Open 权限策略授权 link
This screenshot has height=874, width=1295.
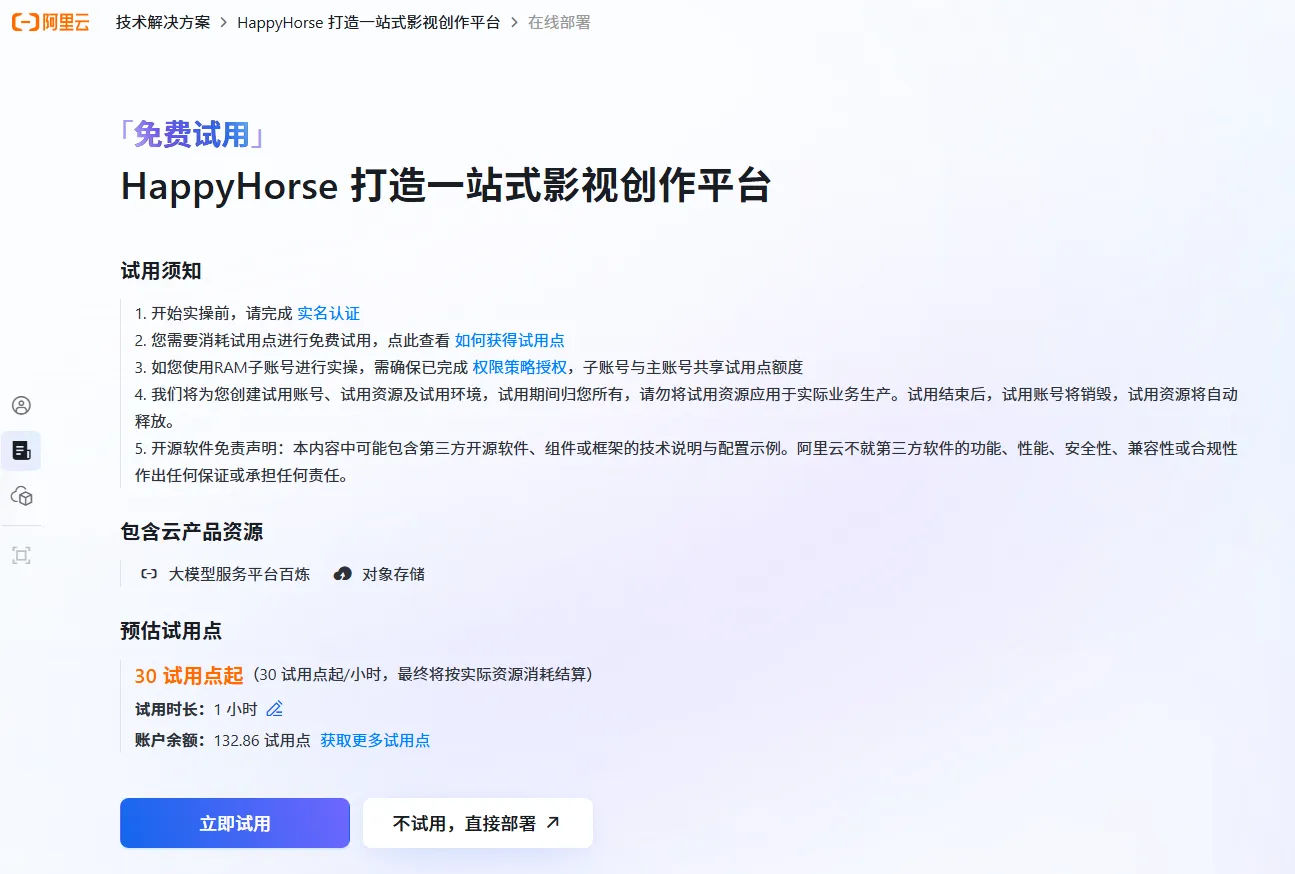tap(519, 367)
